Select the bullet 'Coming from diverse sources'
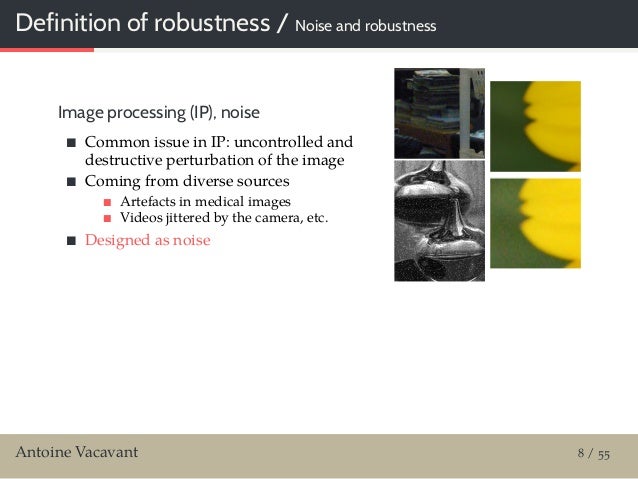The image size is (638, 479). pos(187,181)
